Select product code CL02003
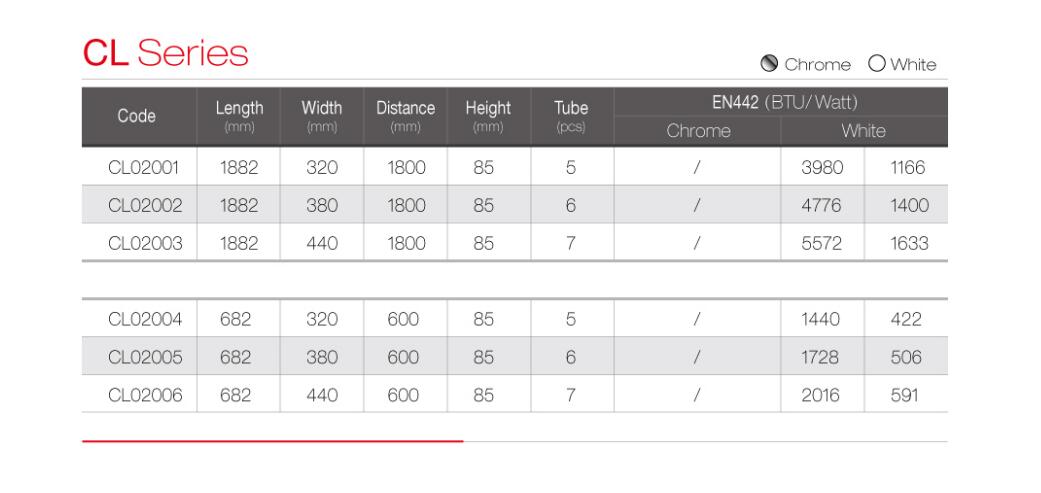The width and height of the screenshot is (1041, 493). [145, 244]
